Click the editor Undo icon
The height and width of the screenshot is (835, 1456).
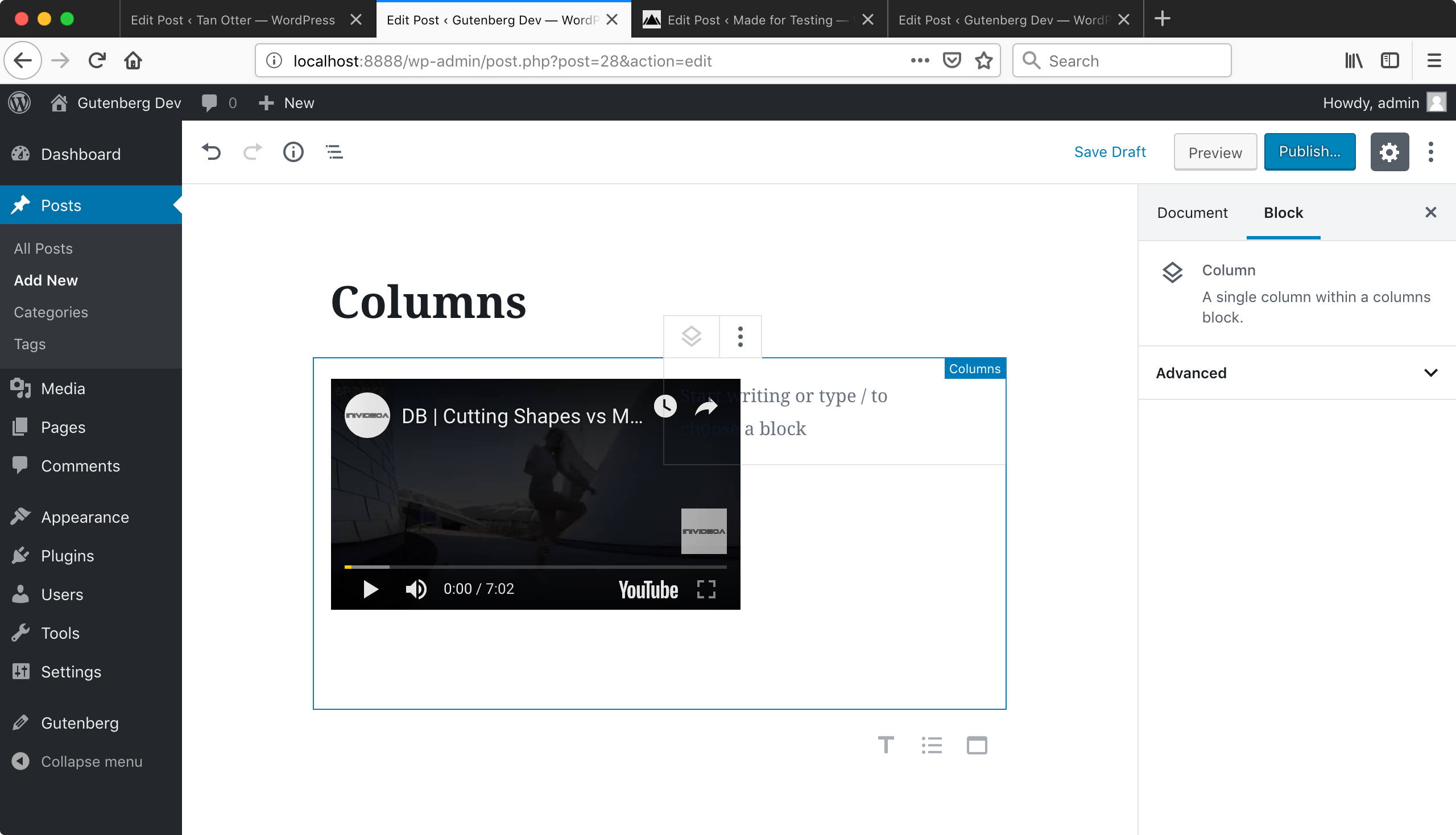[x=211, y=152]
